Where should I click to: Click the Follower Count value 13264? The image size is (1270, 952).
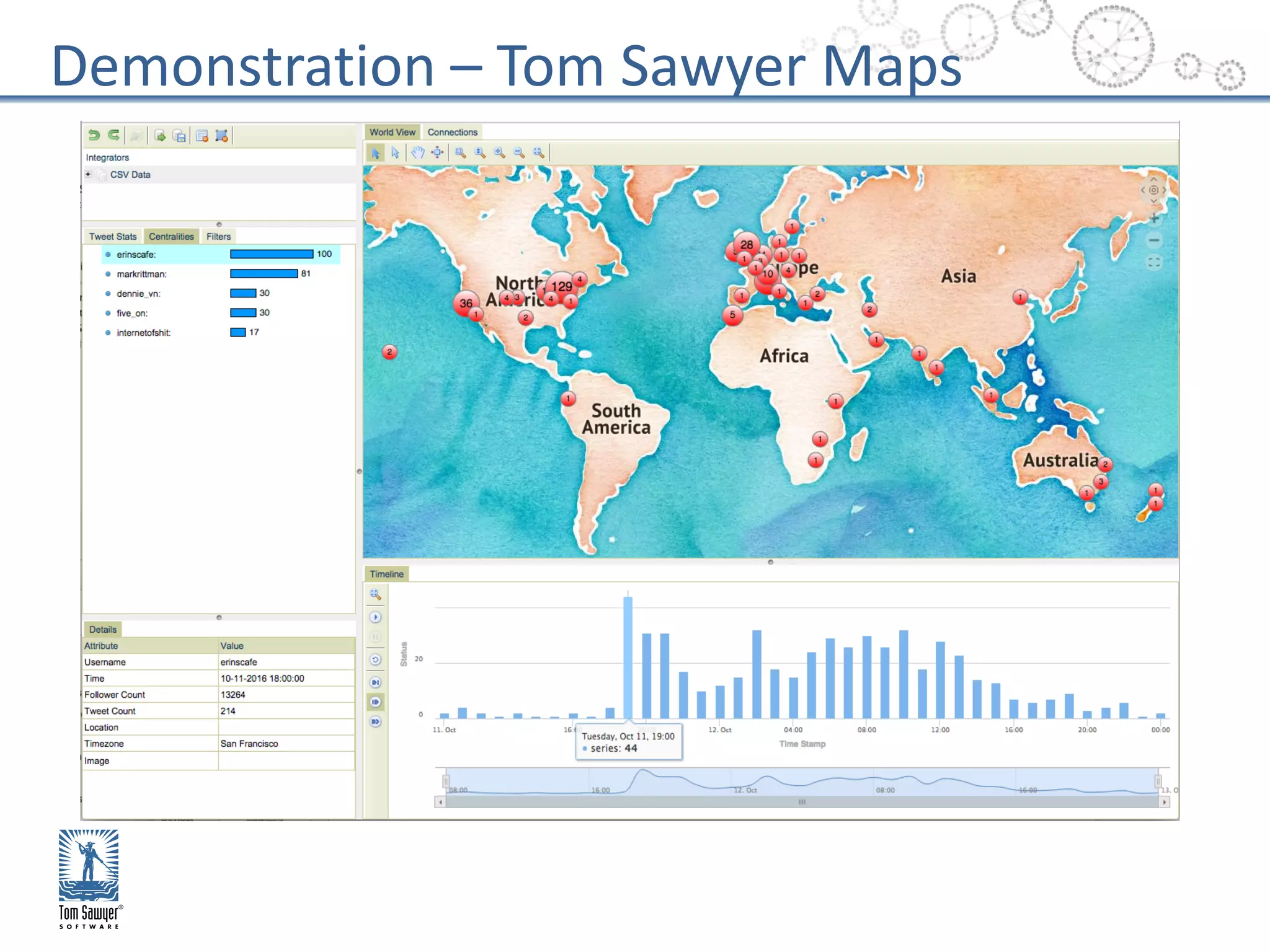pos(286,695)
